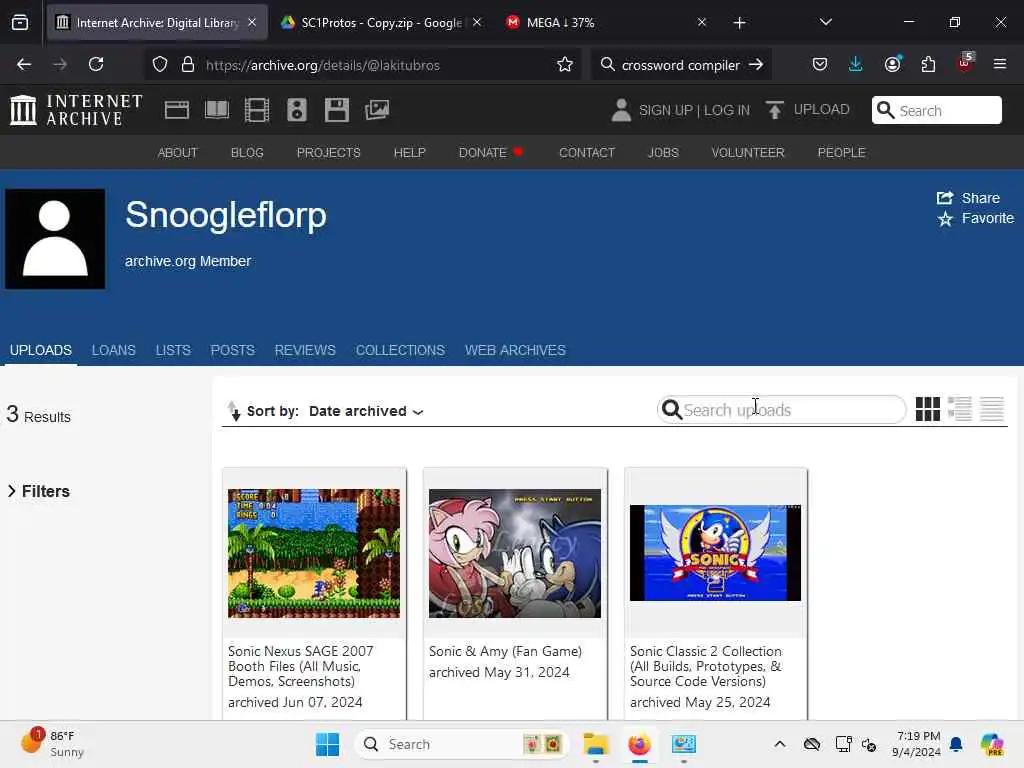The height and width of the screenshot is (768, 1024).
Task: Click SIGN UP | LOG IN link
Action: pyautogui.click(x=694, y=110)
